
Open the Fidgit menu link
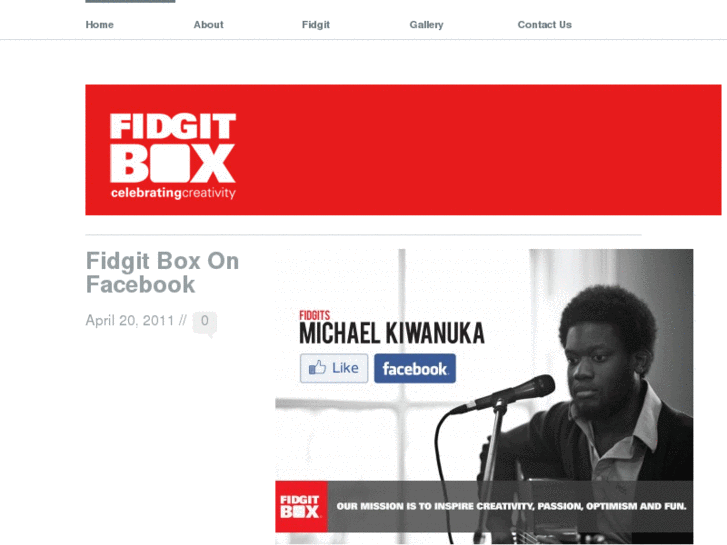tap(316, 25)
